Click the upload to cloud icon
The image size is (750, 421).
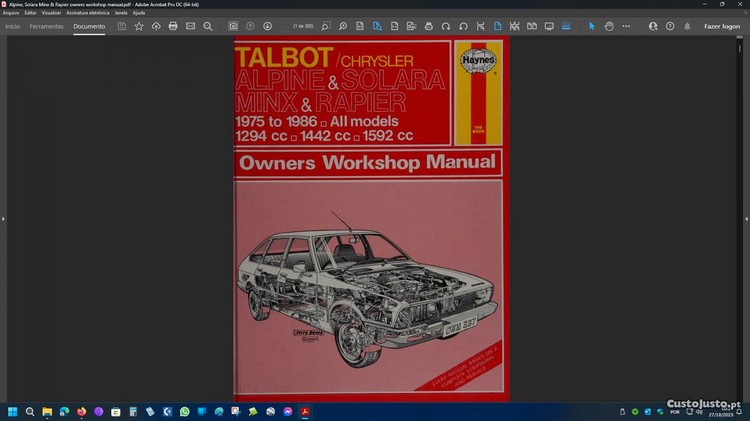click(156, 26)
